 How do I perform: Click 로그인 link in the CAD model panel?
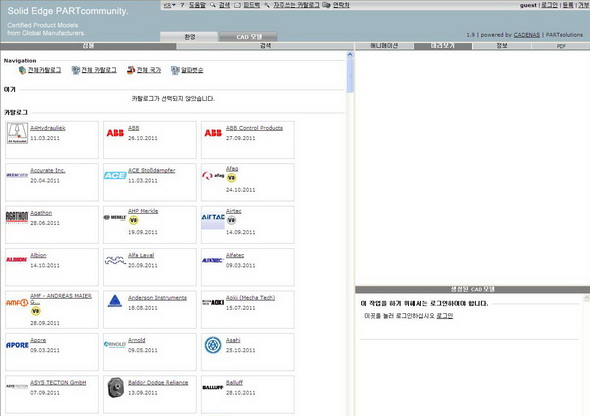coord(444,316)
